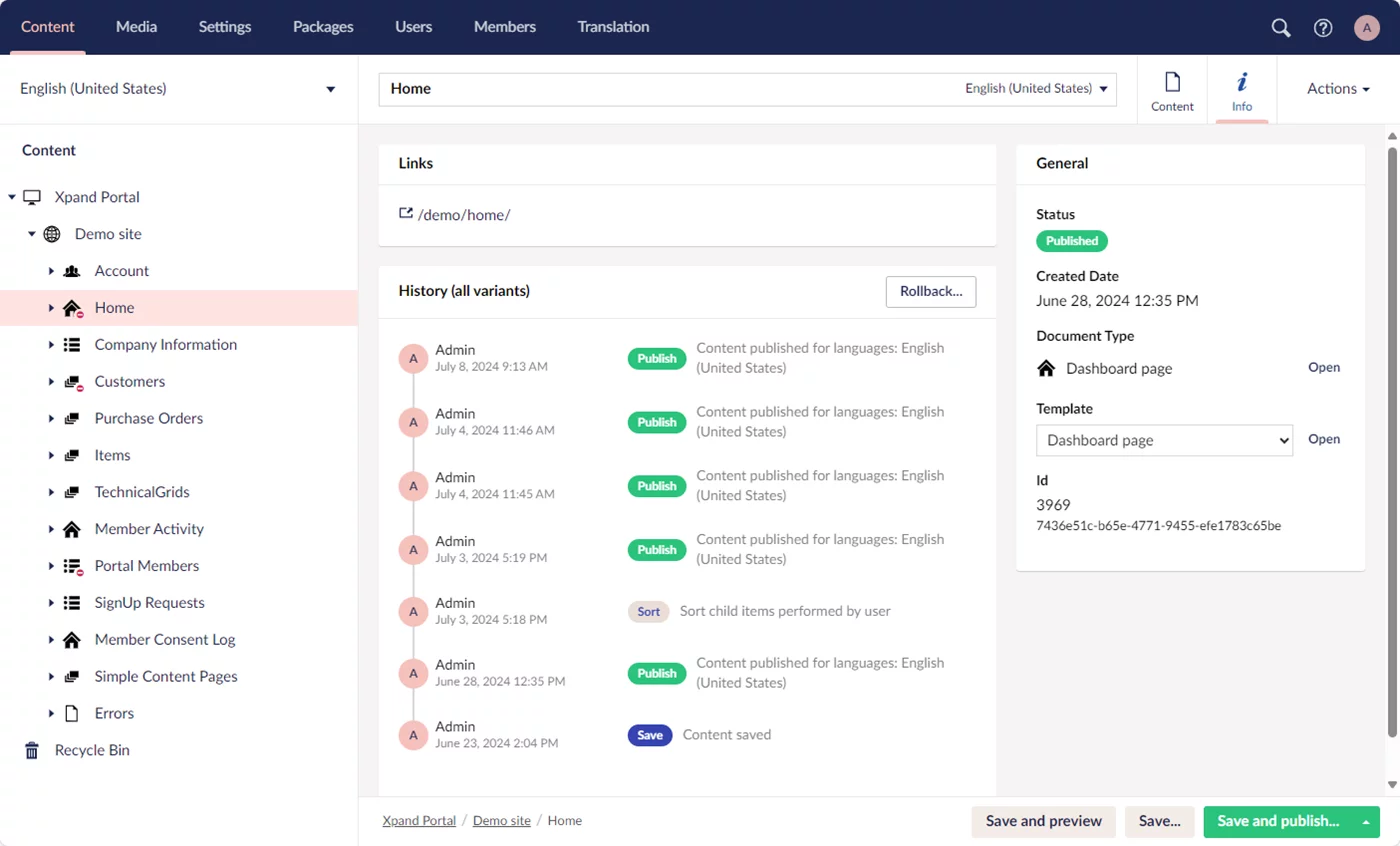1400x846 pixels.
Task: Click the user avatar in header
Action: (1366, 28)
